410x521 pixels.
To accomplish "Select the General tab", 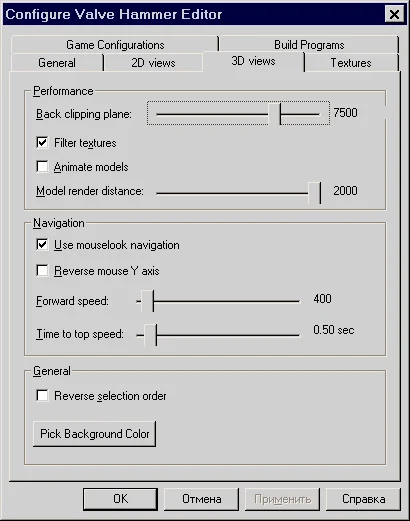I will pos(57,63).
